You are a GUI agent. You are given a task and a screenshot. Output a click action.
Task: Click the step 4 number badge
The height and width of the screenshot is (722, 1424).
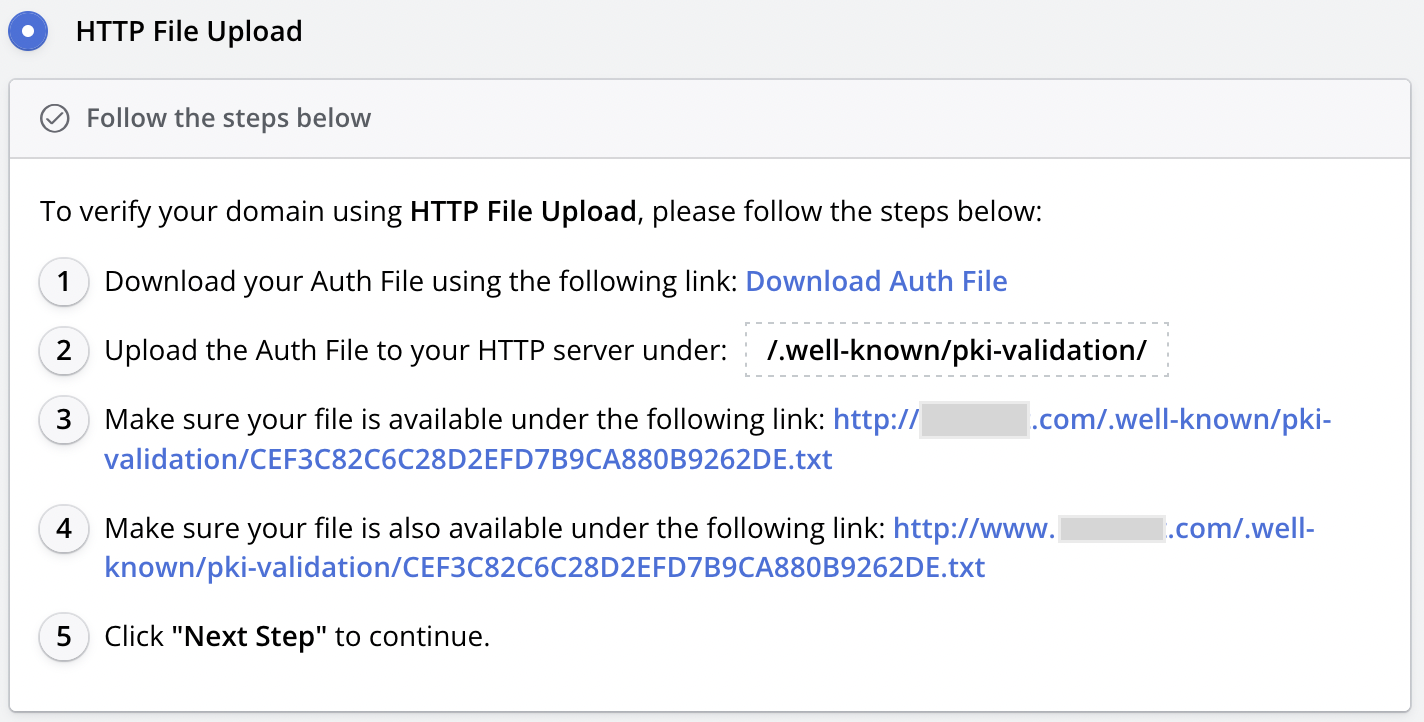click(x=64, y=528)
